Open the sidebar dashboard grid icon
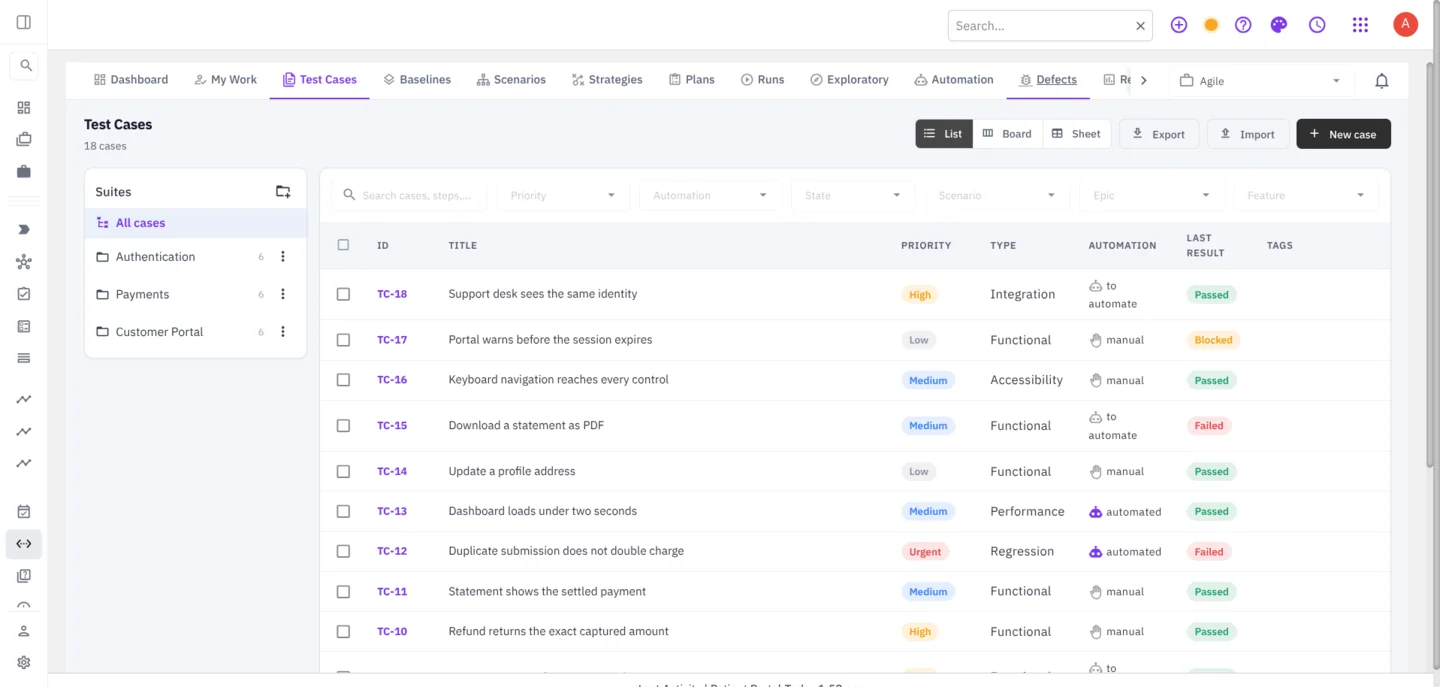This screenshot has height=687, width=1440. (24, 107)
